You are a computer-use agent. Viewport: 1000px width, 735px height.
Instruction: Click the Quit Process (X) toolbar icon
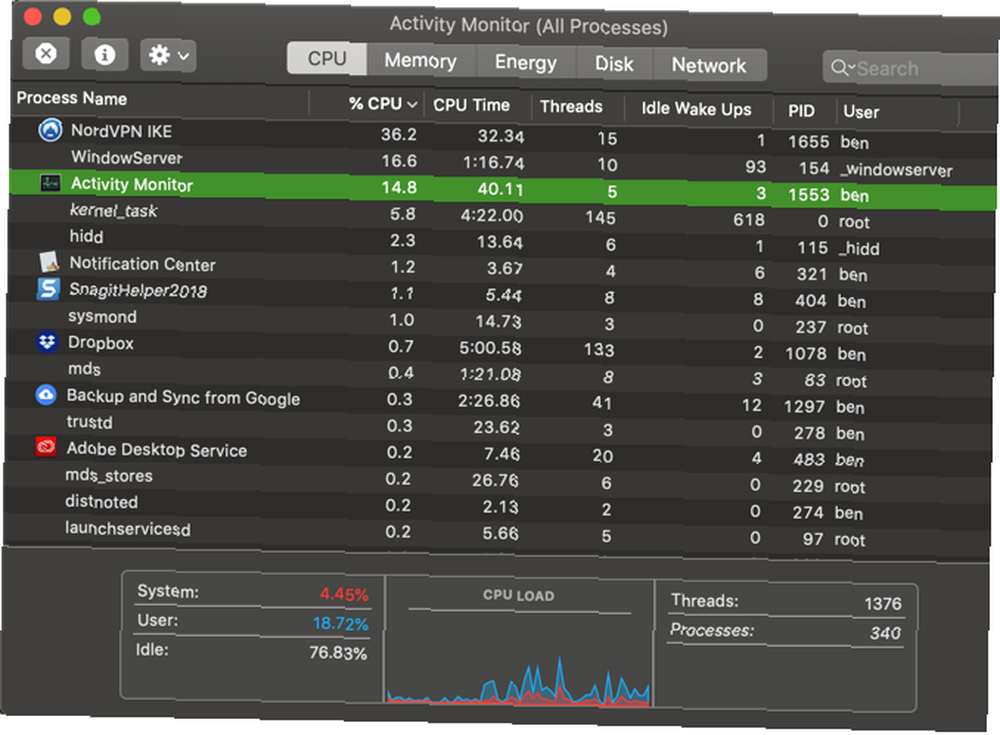(x=46, y=54)
